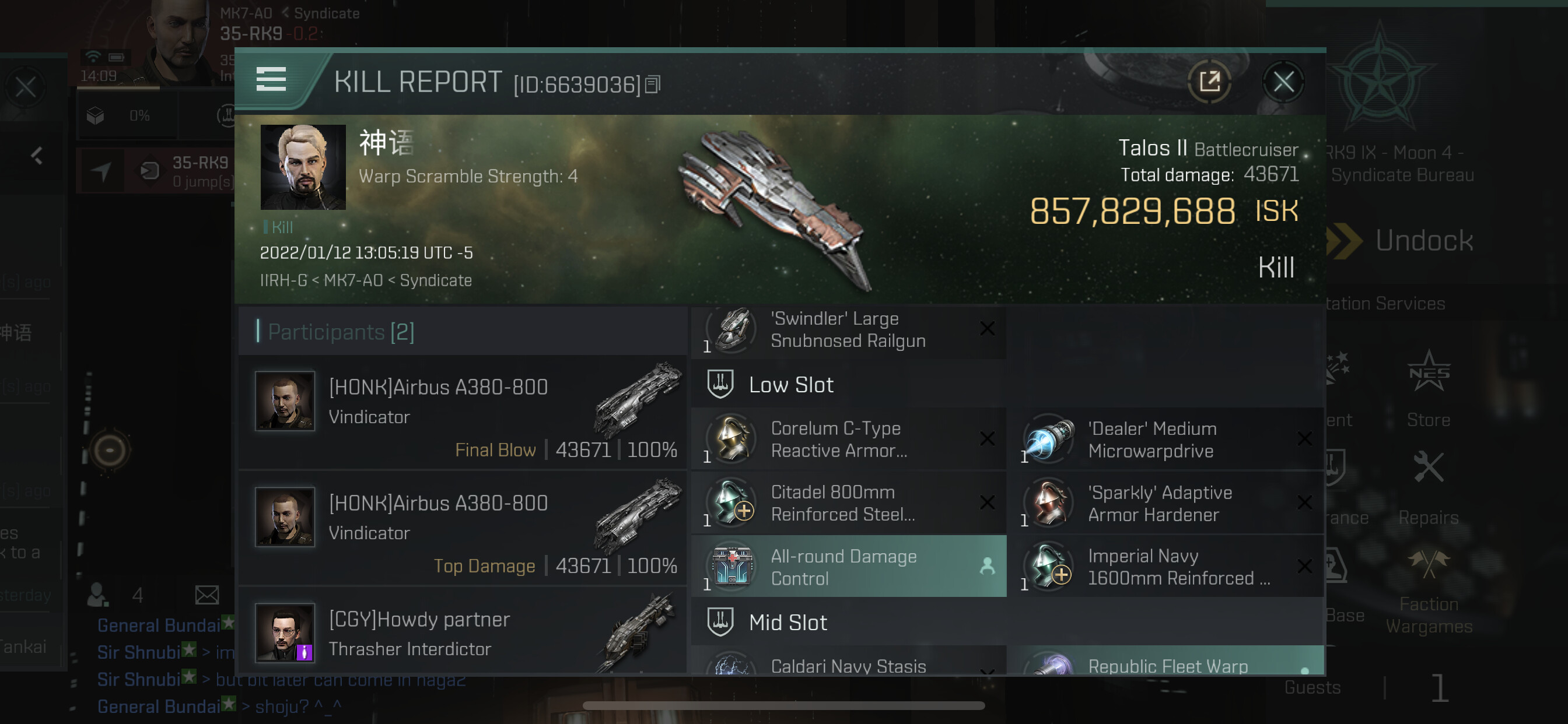Share the kill report externally
The height and width of the screenshot is (724, 1568).
click(1209, 81)
